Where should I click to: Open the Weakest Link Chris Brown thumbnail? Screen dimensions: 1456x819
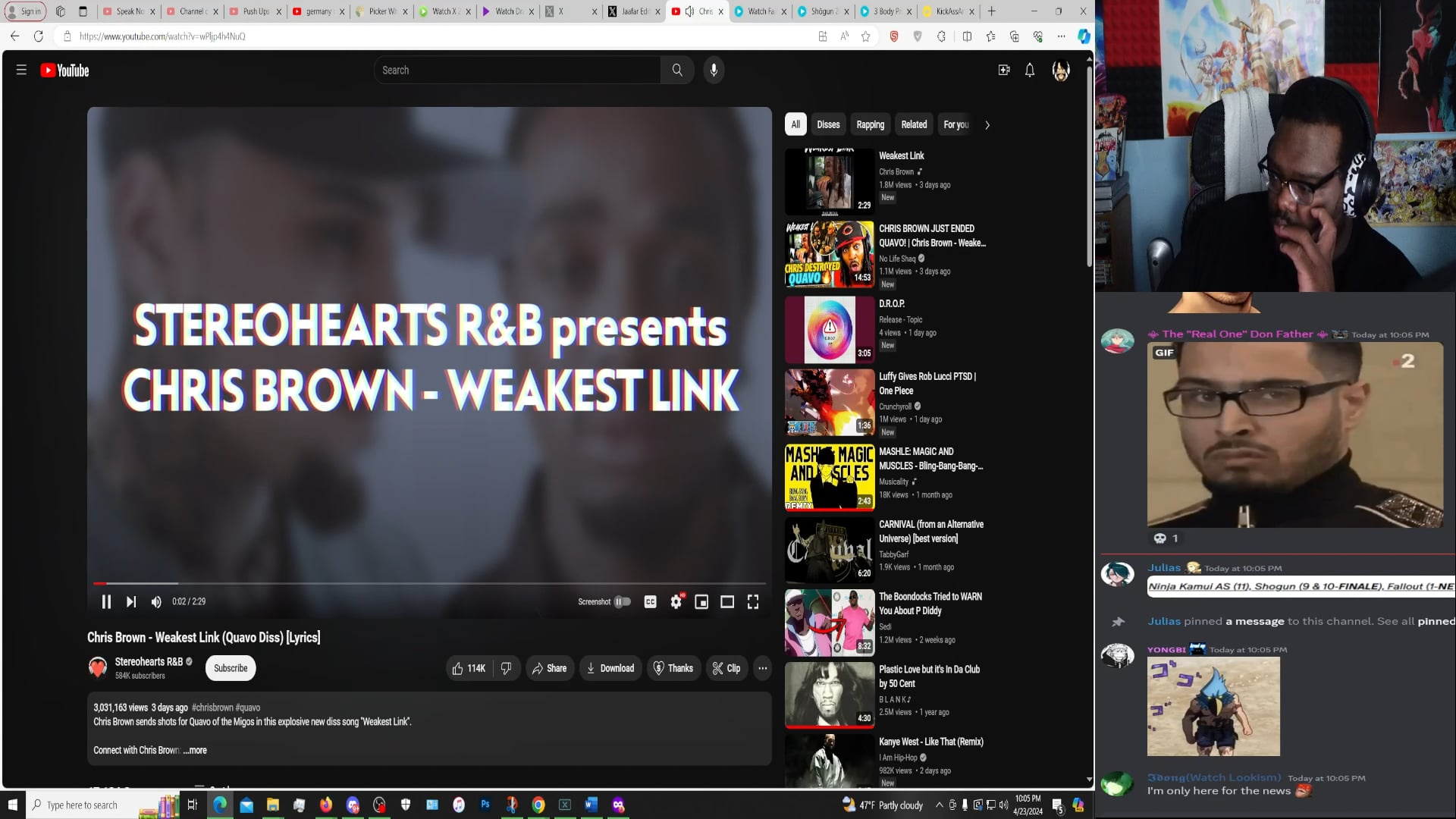pyautogui.click(x=830, y=181)
